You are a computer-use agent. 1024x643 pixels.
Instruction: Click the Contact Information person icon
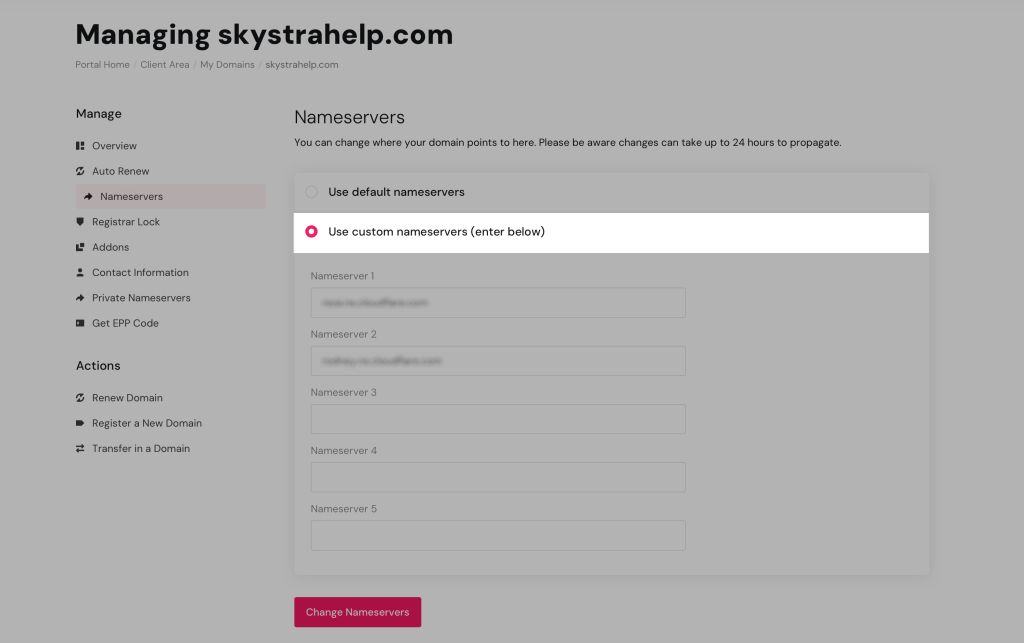point(80,272)
